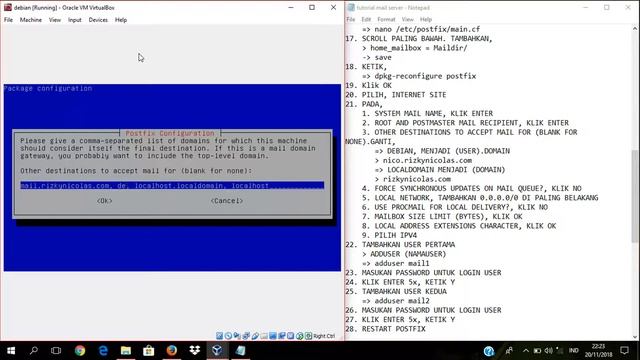Open the VirtualBox Devices menu

[x=98, y=20]
